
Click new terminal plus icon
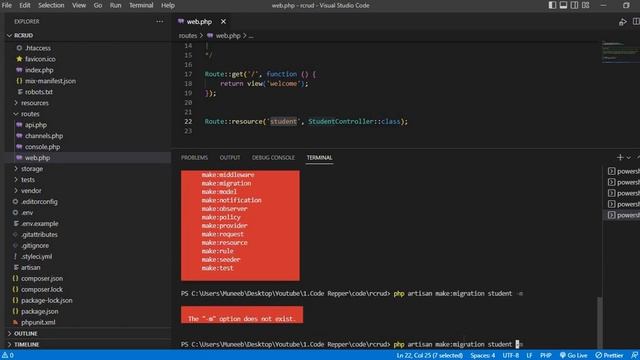620,158
